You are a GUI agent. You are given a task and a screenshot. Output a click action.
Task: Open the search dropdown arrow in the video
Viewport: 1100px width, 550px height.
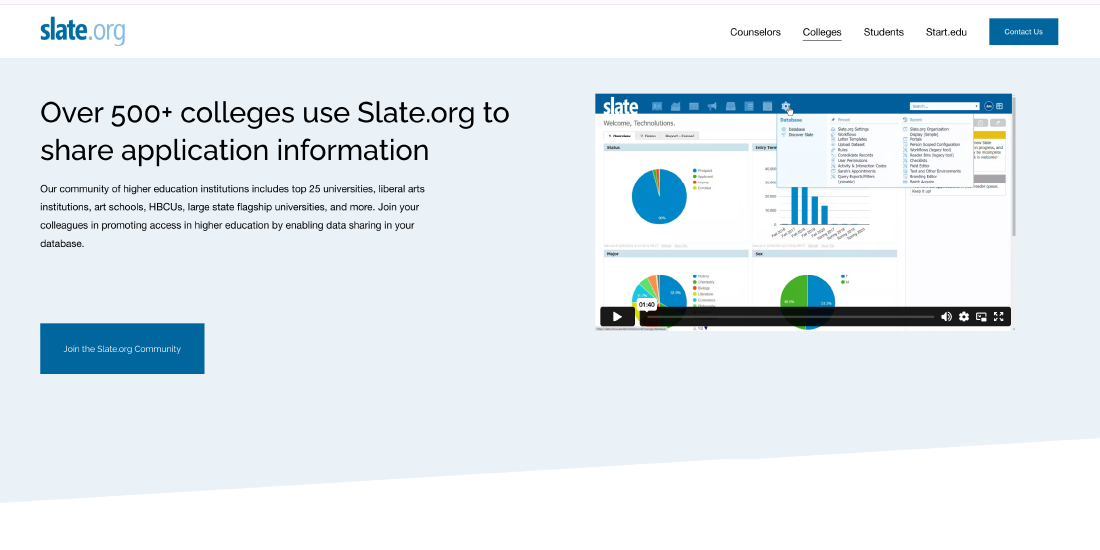976,106
